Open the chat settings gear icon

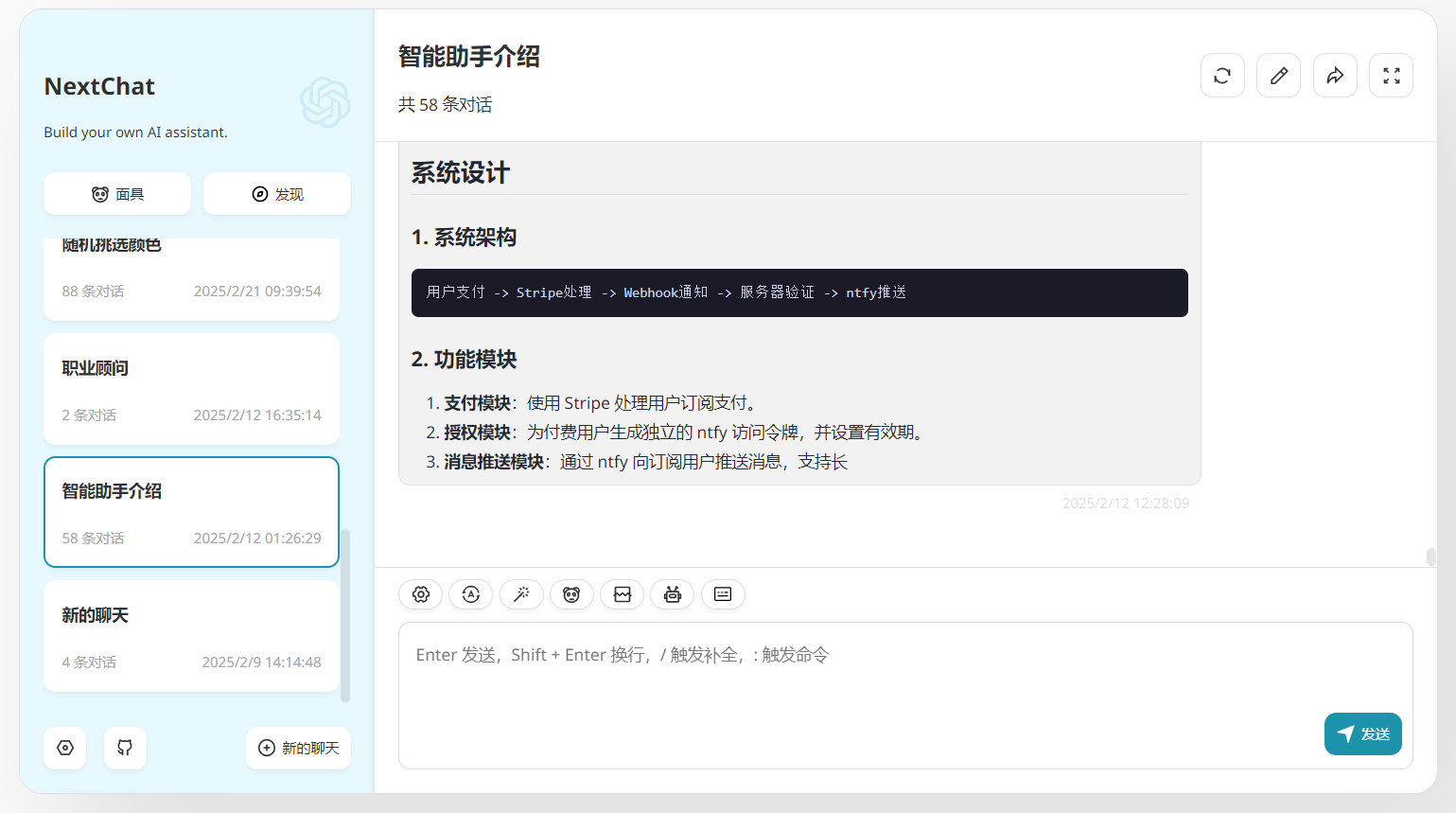point(420,594)
